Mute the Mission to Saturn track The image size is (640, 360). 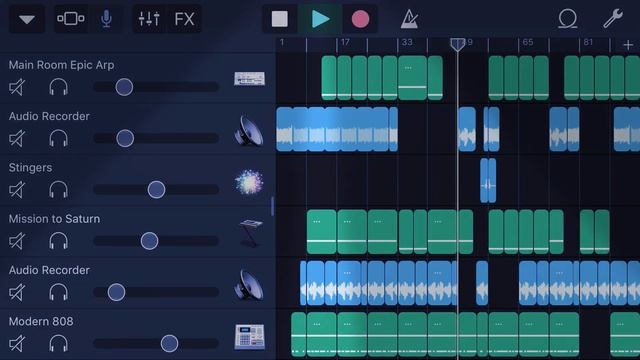coord(17,241)
